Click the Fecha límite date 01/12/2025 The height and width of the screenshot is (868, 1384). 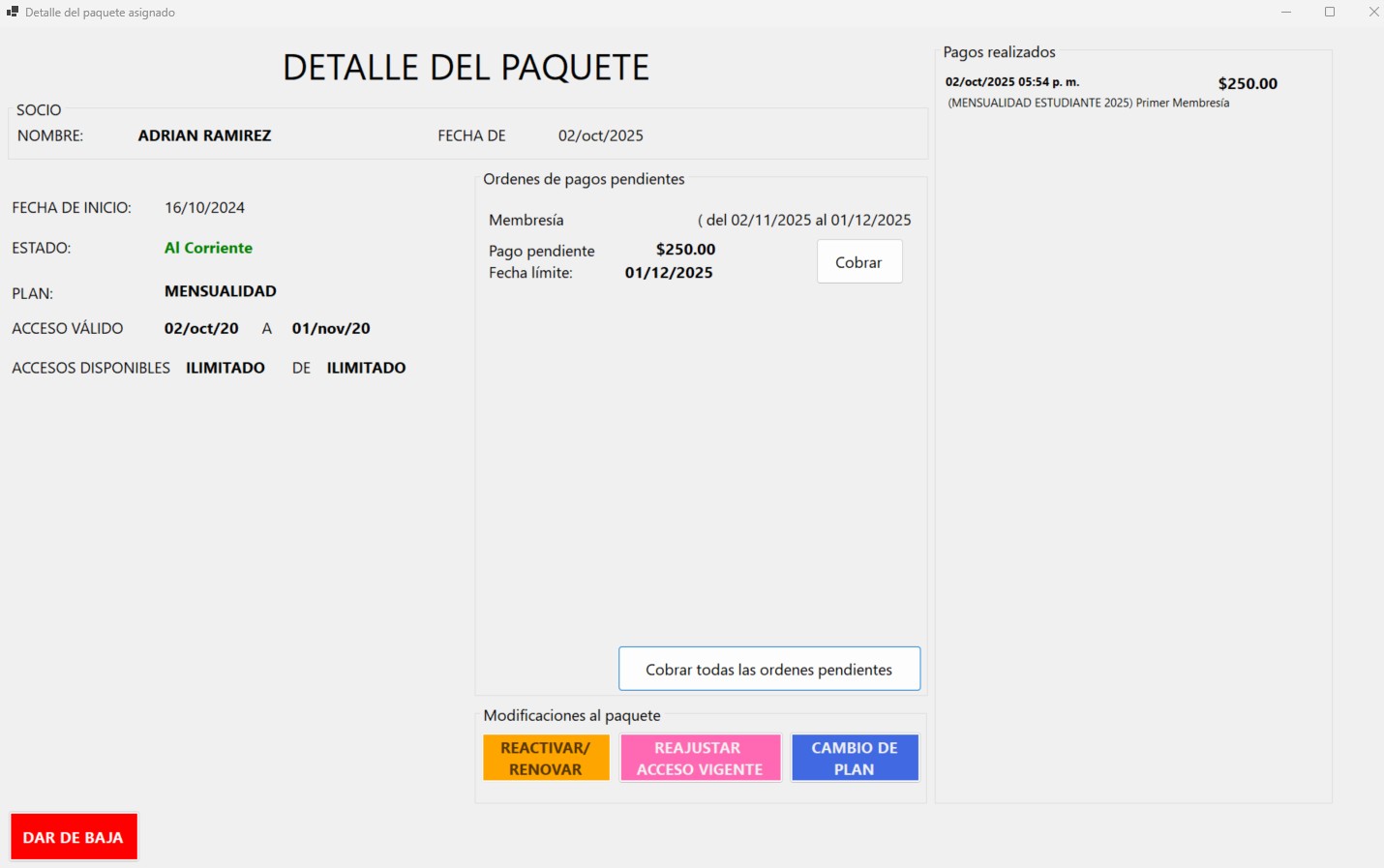[x=669, y=273]
